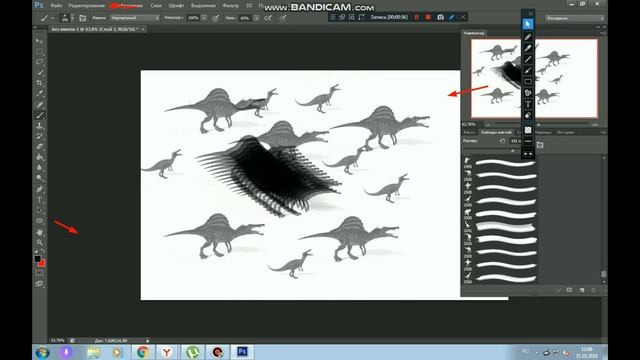Open the blending mode dropdown
Image resolution: width=640 pixels, height=360 pixels.
135,18
